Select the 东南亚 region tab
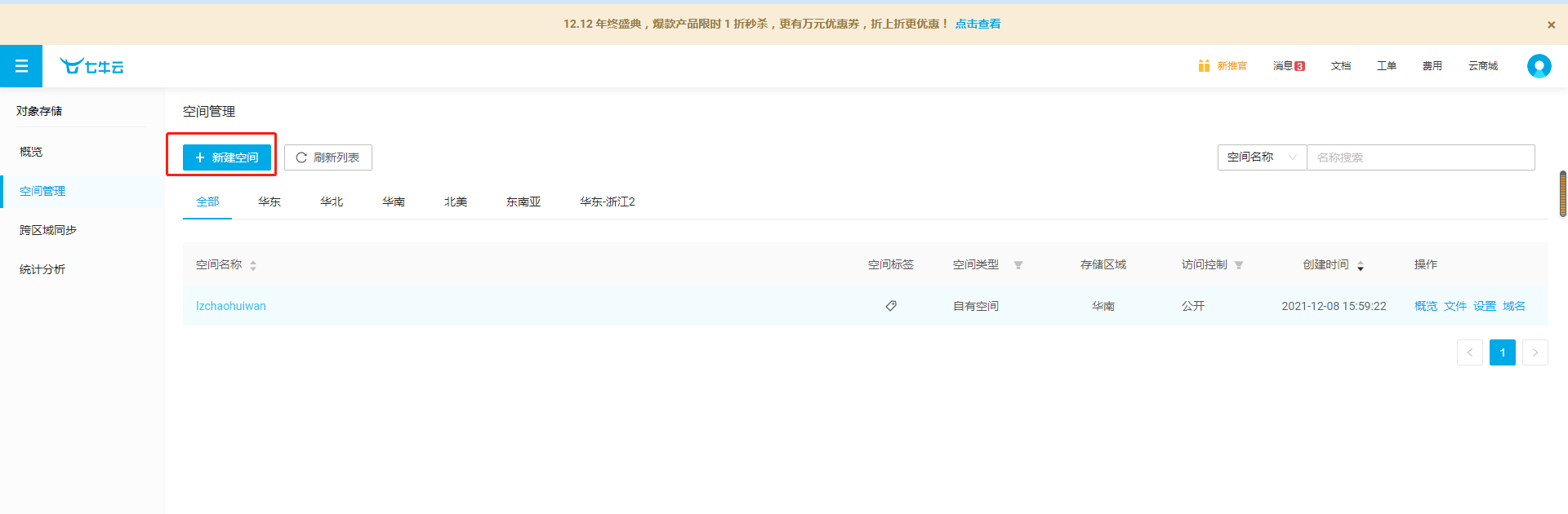 (523, 202)
